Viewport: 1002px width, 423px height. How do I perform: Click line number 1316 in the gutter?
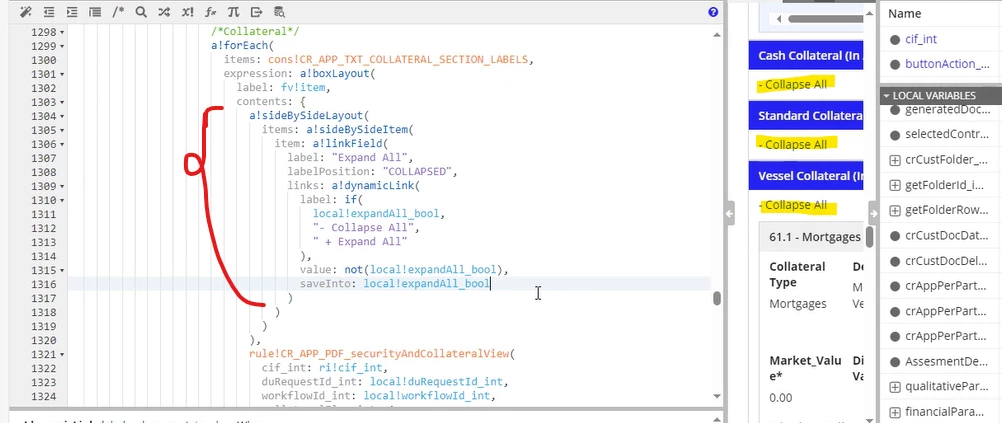click(43, 284)
